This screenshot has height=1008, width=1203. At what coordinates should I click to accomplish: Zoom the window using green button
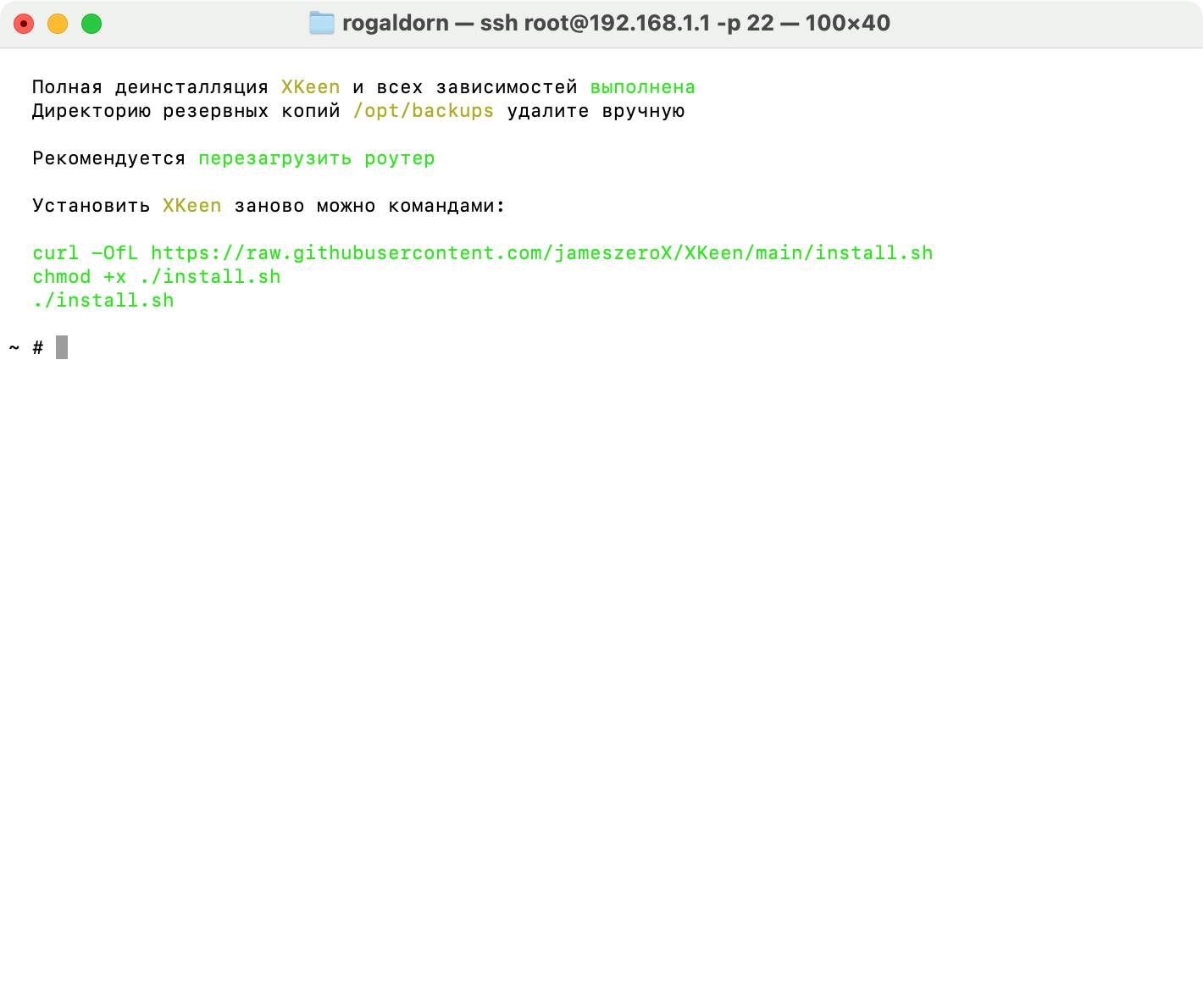[91, 24]
